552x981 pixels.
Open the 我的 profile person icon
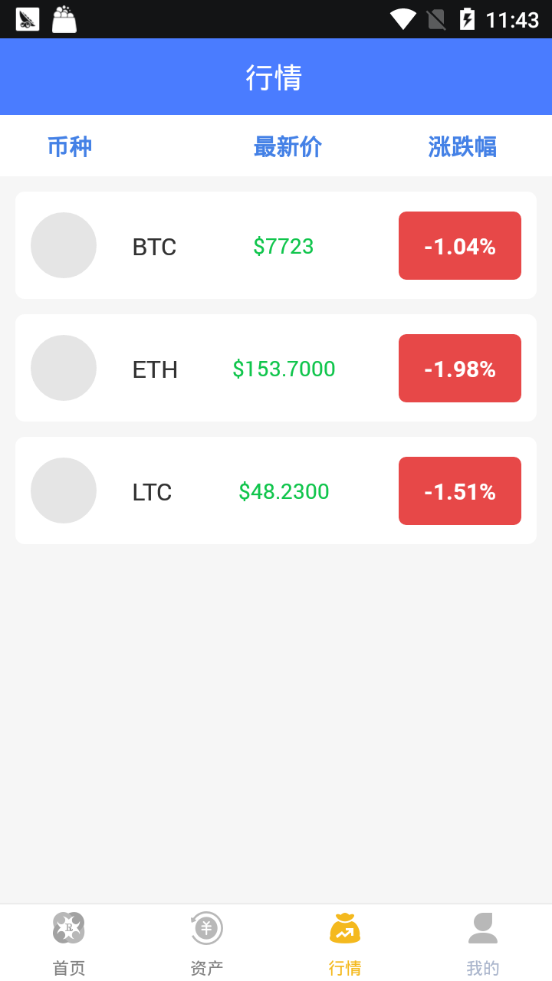click(483, 928)
